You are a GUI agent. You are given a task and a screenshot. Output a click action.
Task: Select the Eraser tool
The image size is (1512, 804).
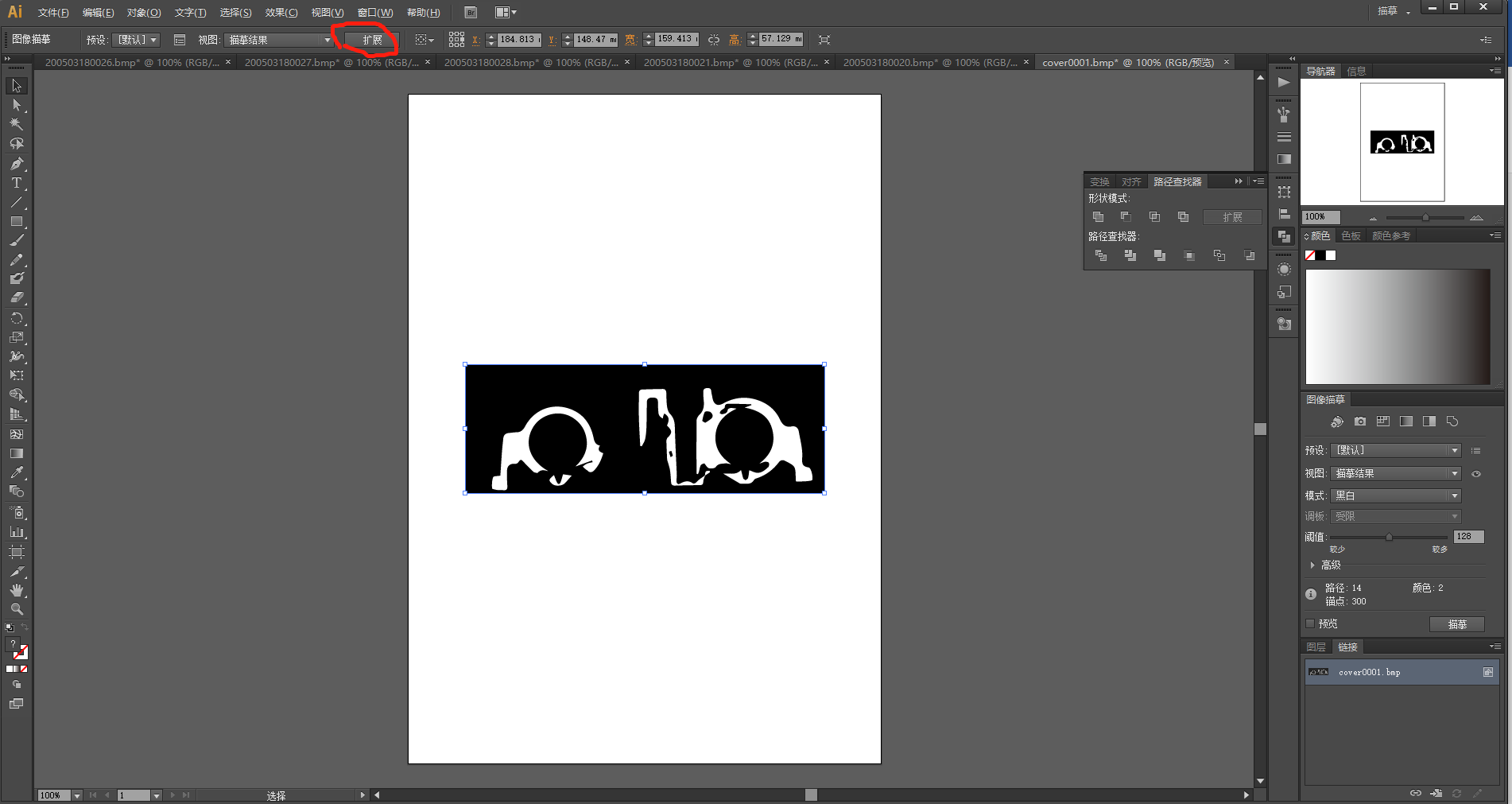17,298
